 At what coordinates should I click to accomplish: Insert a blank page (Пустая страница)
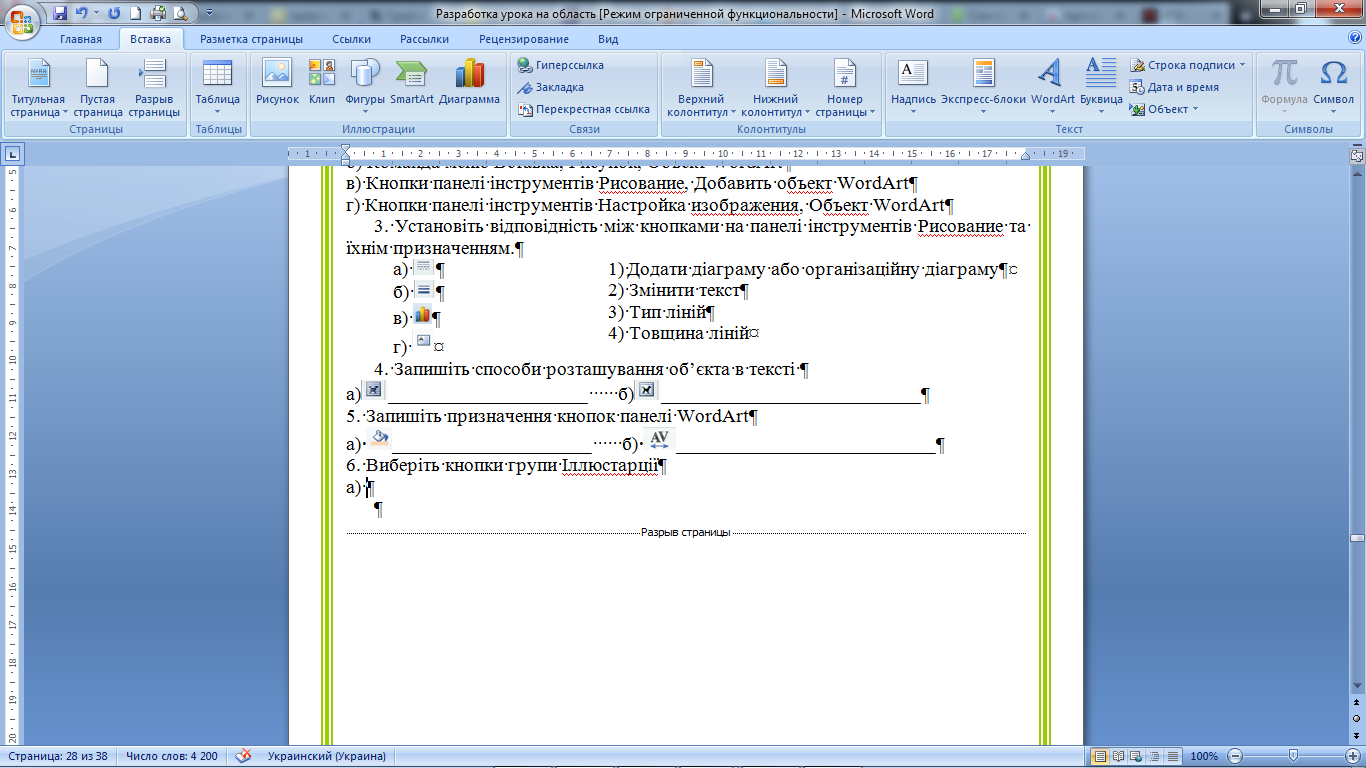97,89
